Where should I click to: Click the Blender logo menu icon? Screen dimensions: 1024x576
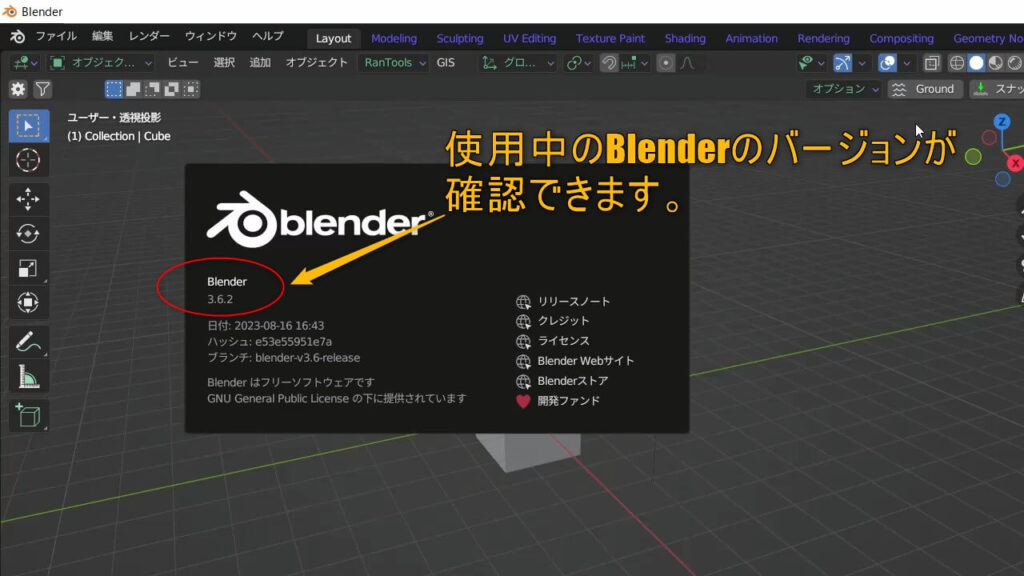point(18,37)
